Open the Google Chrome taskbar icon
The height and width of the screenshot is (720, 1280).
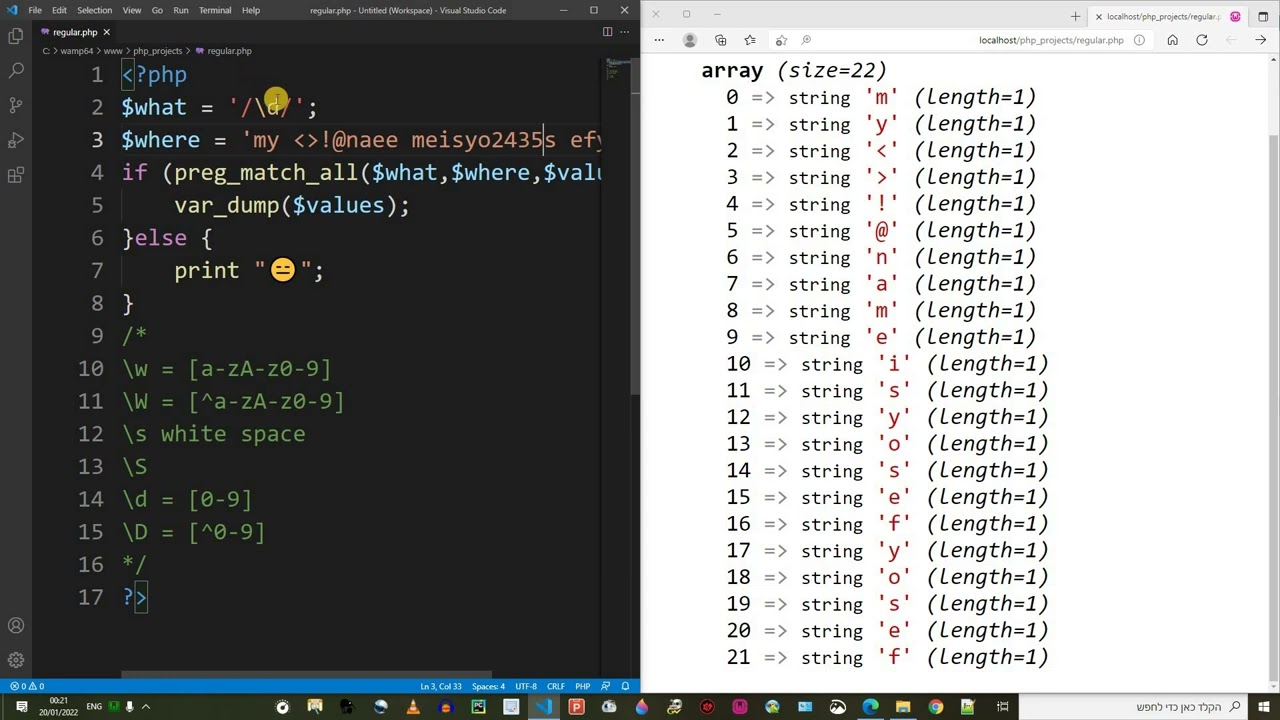(x=935, y=707)
